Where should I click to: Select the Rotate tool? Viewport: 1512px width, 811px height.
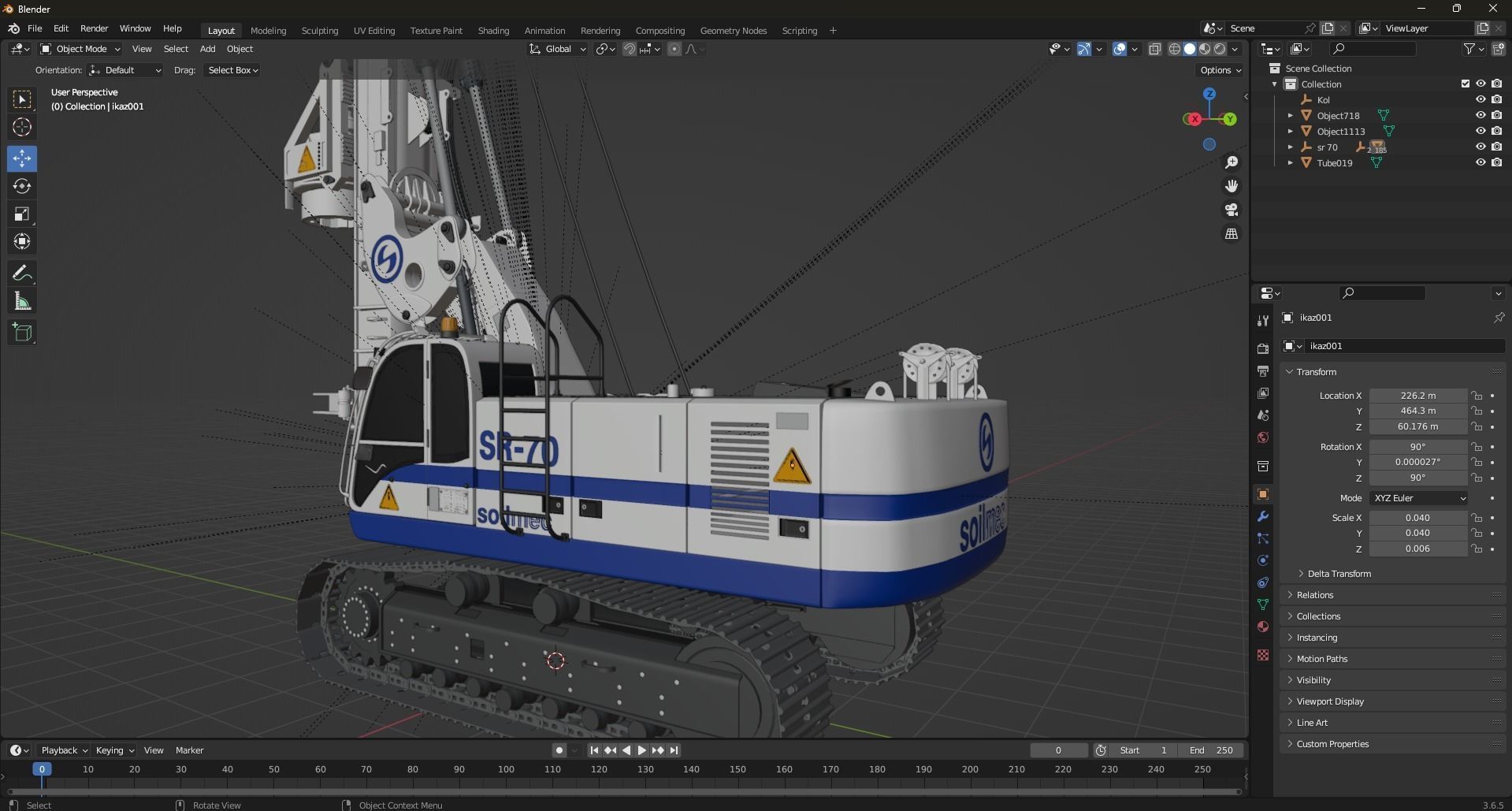tap(22, 186)
